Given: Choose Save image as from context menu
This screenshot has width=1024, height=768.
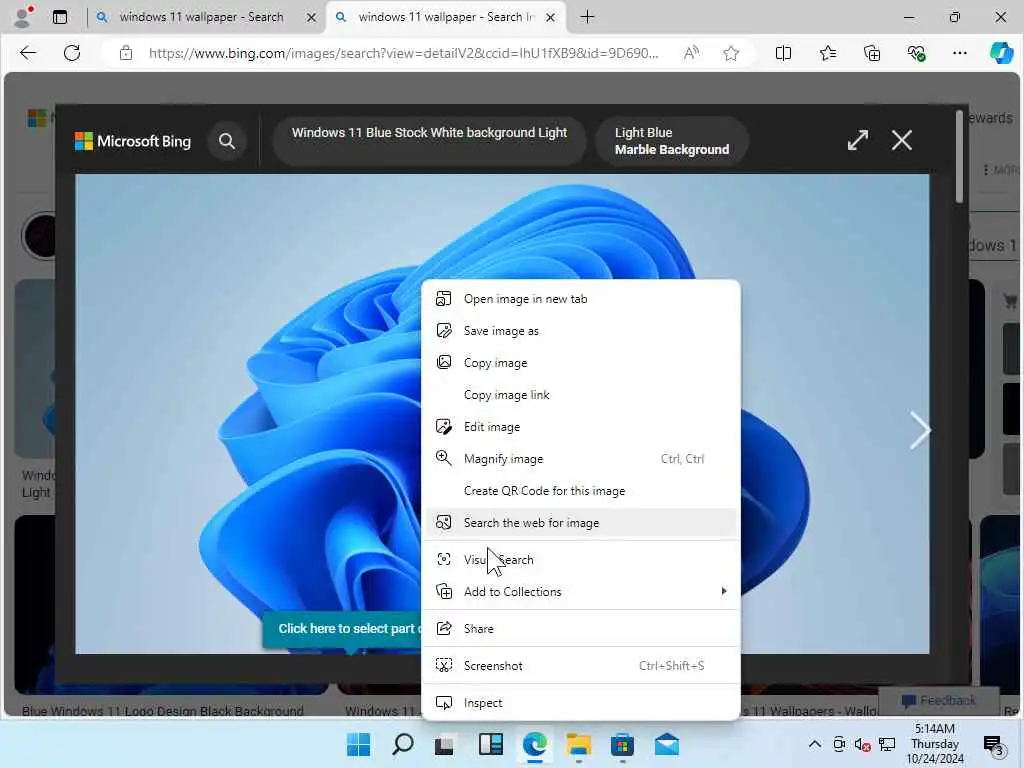Looking at the screenshot, I should [581, 330].
